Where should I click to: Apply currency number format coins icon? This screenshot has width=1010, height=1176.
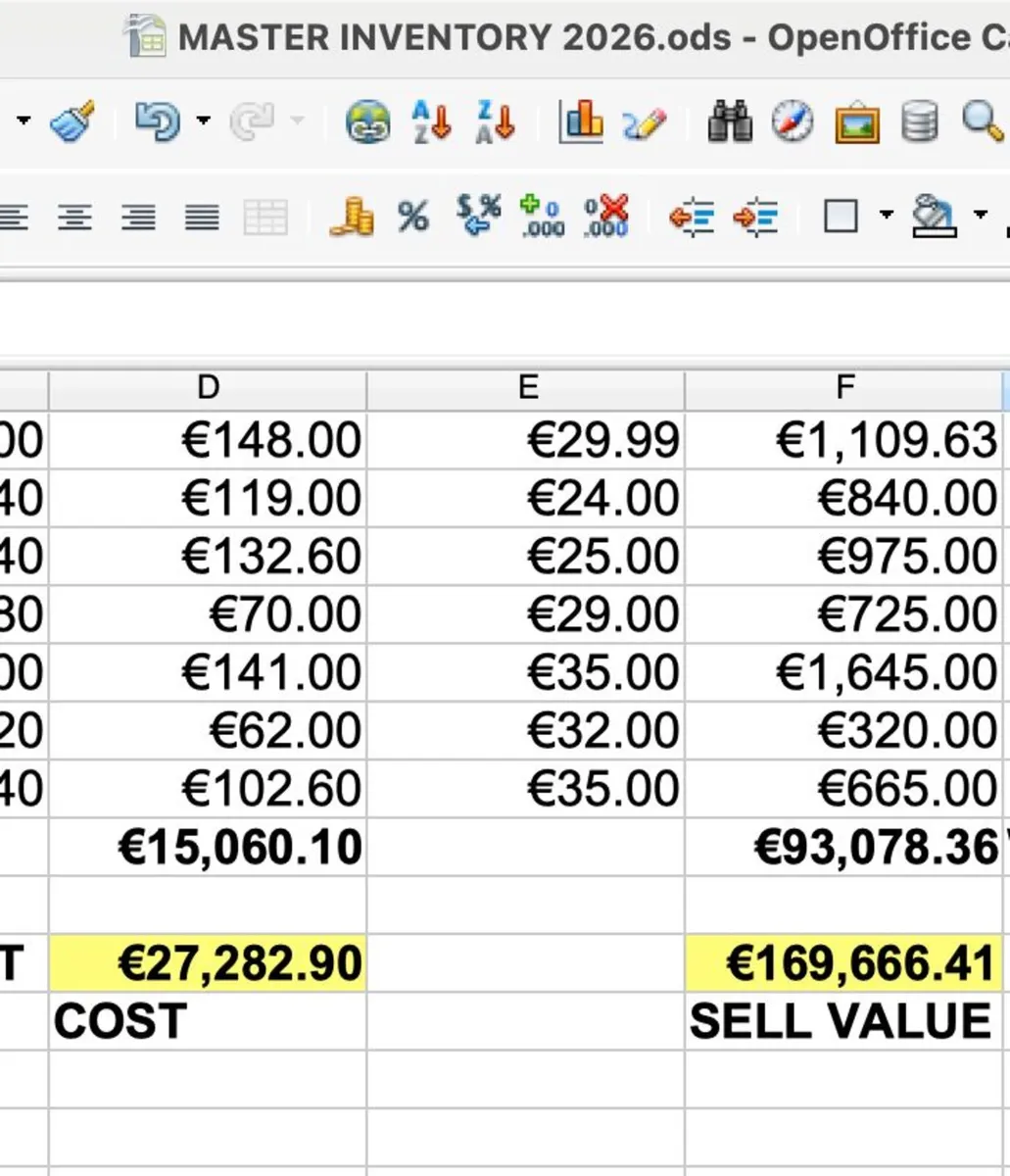tap(351, 216)
